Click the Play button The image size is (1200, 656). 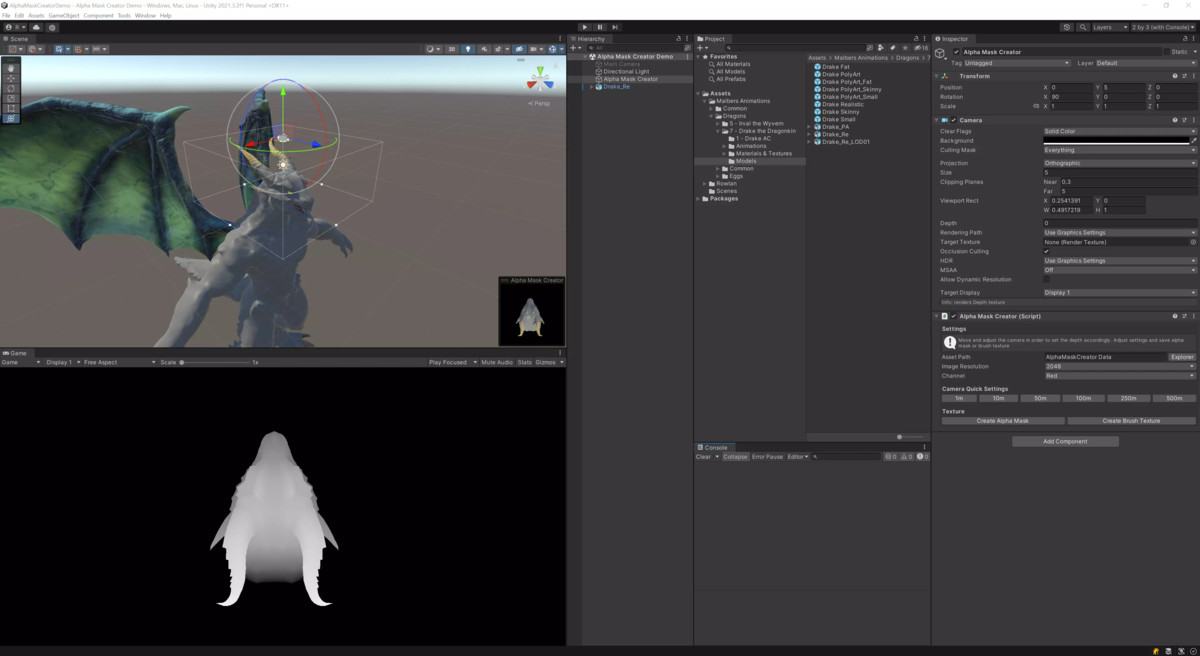[585, 27]
